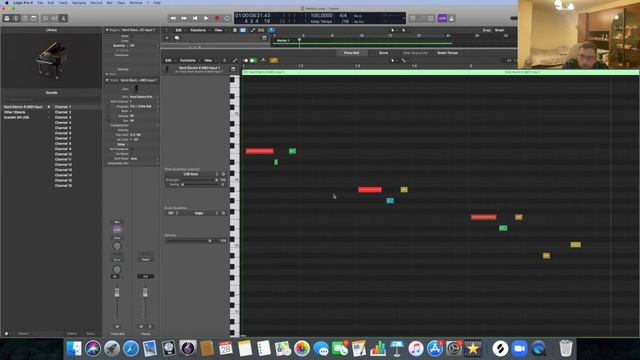Toggle the Inspector button in control bar
The image size is (640, 360).
(x=16, y=18)
